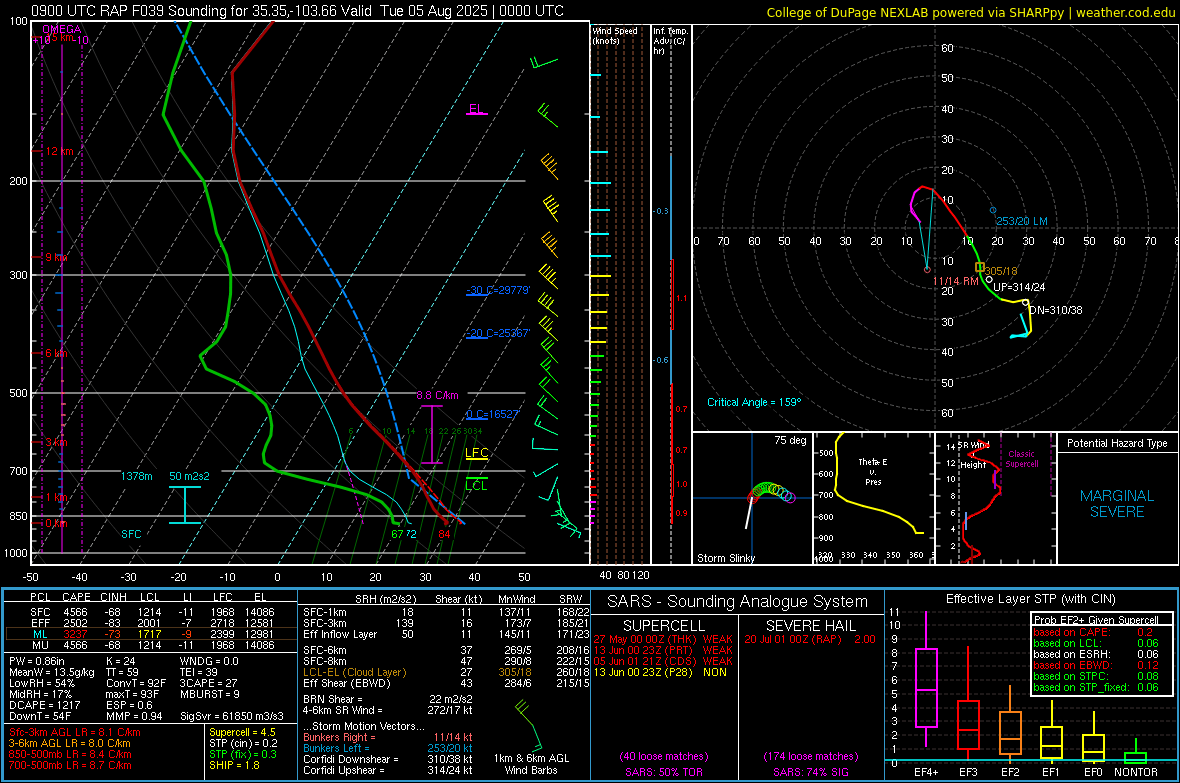This screenshot has height=783, width=1180.
Task: Click the 253/20 LM hodograph label
Action: (1021, 221)
